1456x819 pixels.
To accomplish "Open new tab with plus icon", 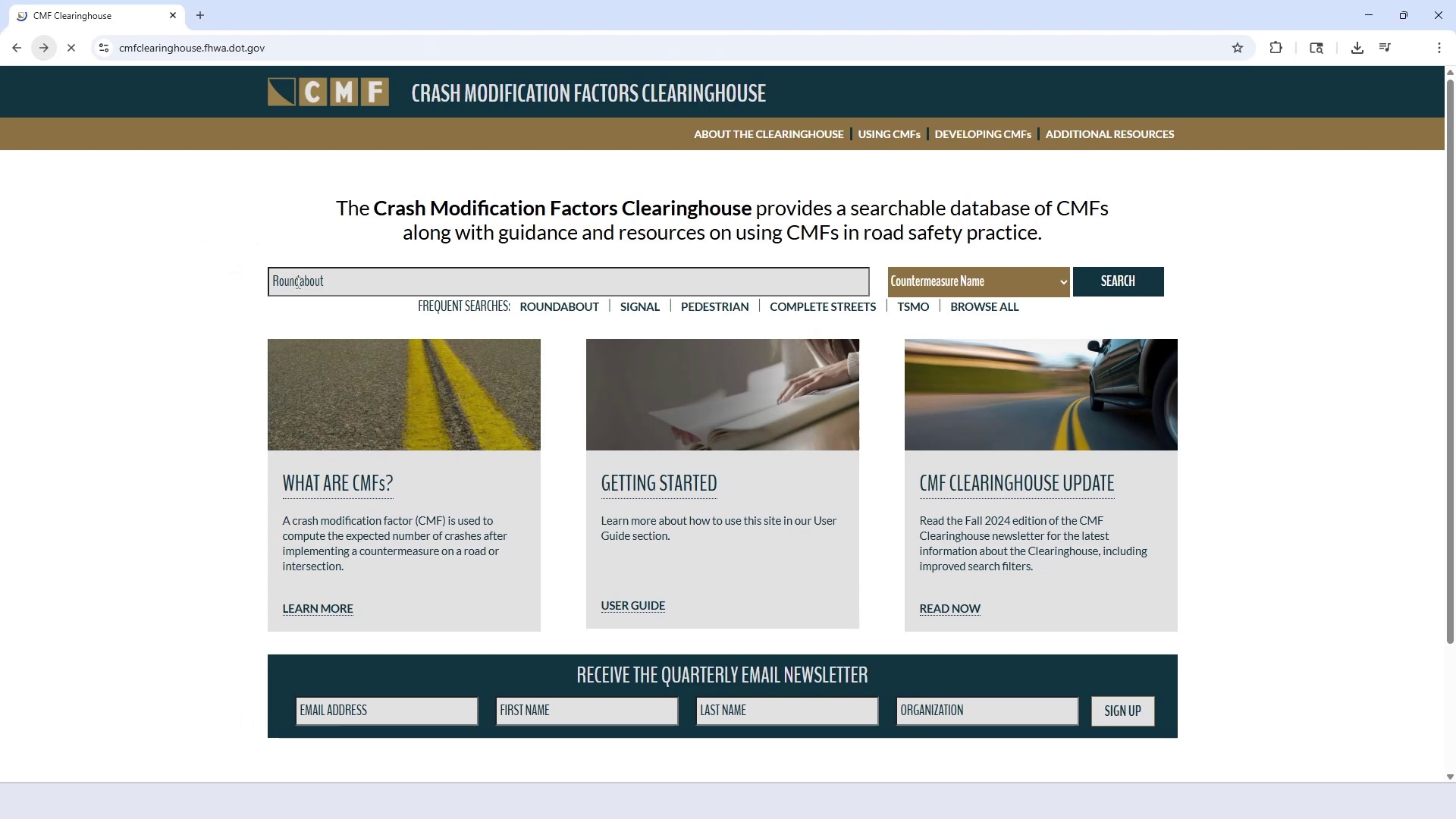I will 200,15.
